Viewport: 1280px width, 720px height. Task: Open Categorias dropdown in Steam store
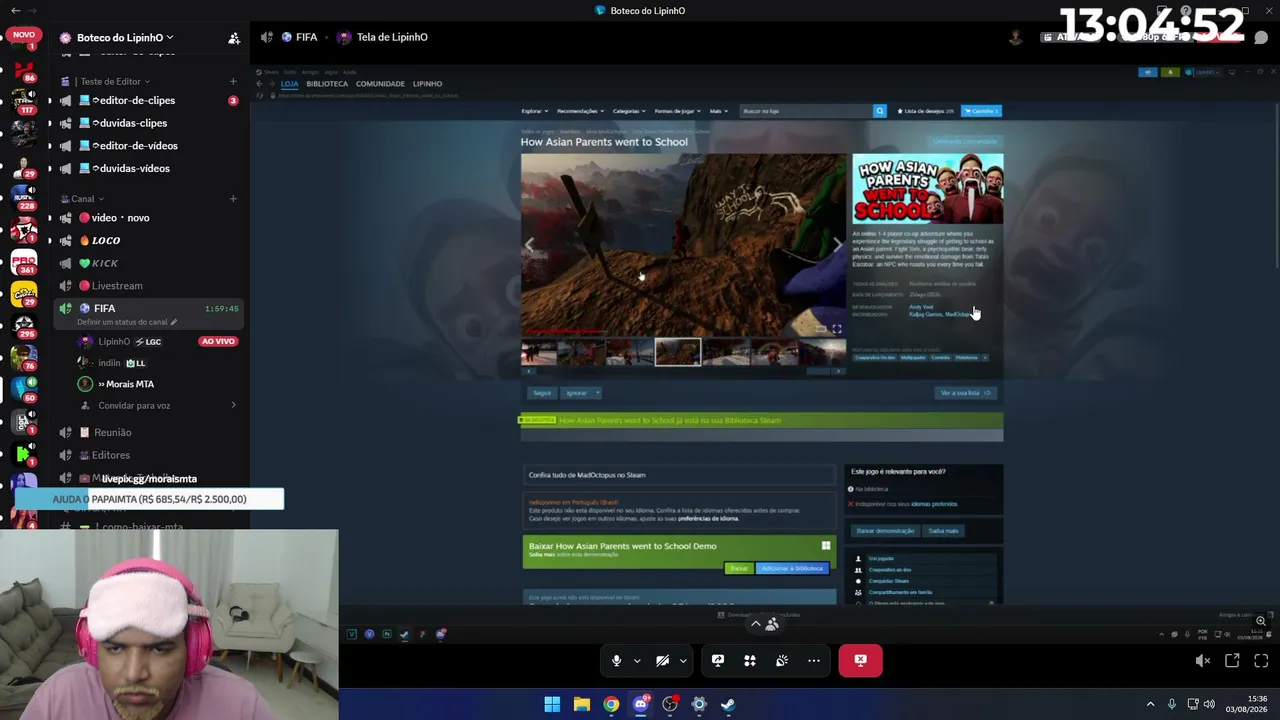click(629, 111)
